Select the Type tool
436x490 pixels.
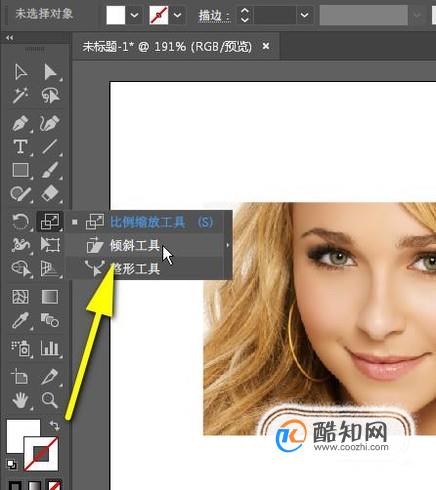click(x=21, y=147)
